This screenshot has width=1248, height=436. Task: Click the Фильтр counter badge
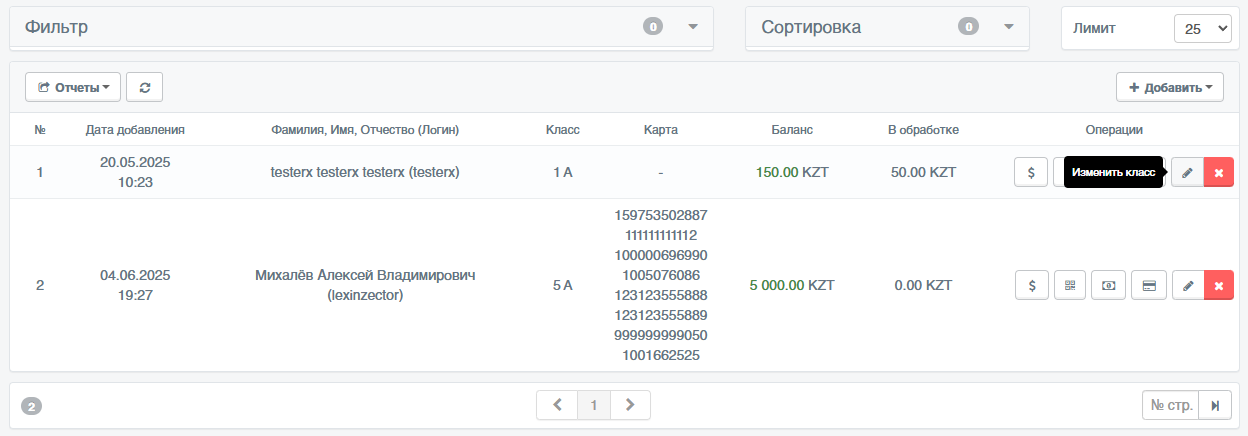tap(653, 27)
